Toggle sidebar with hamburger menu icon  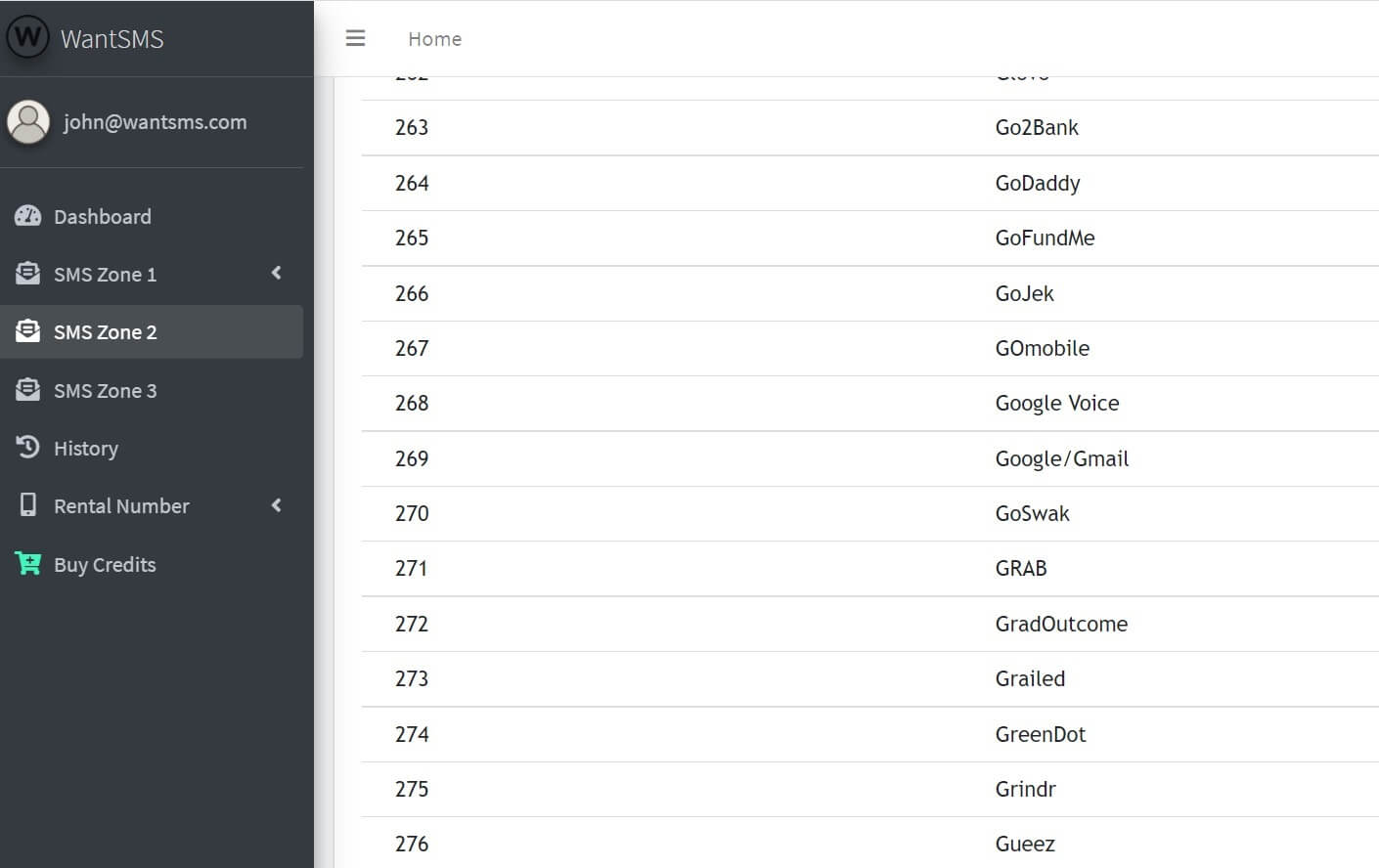point(355,38)
